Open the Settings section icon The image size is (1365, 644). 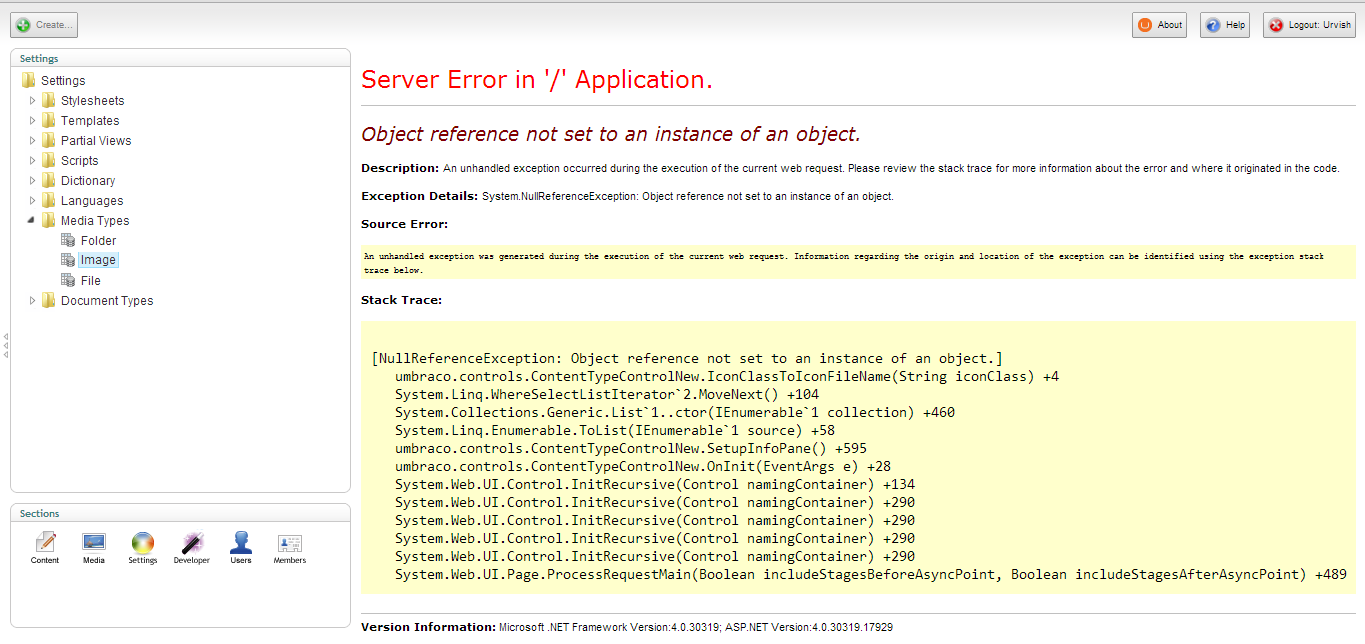pyautogui.click(x=143, y=545)
